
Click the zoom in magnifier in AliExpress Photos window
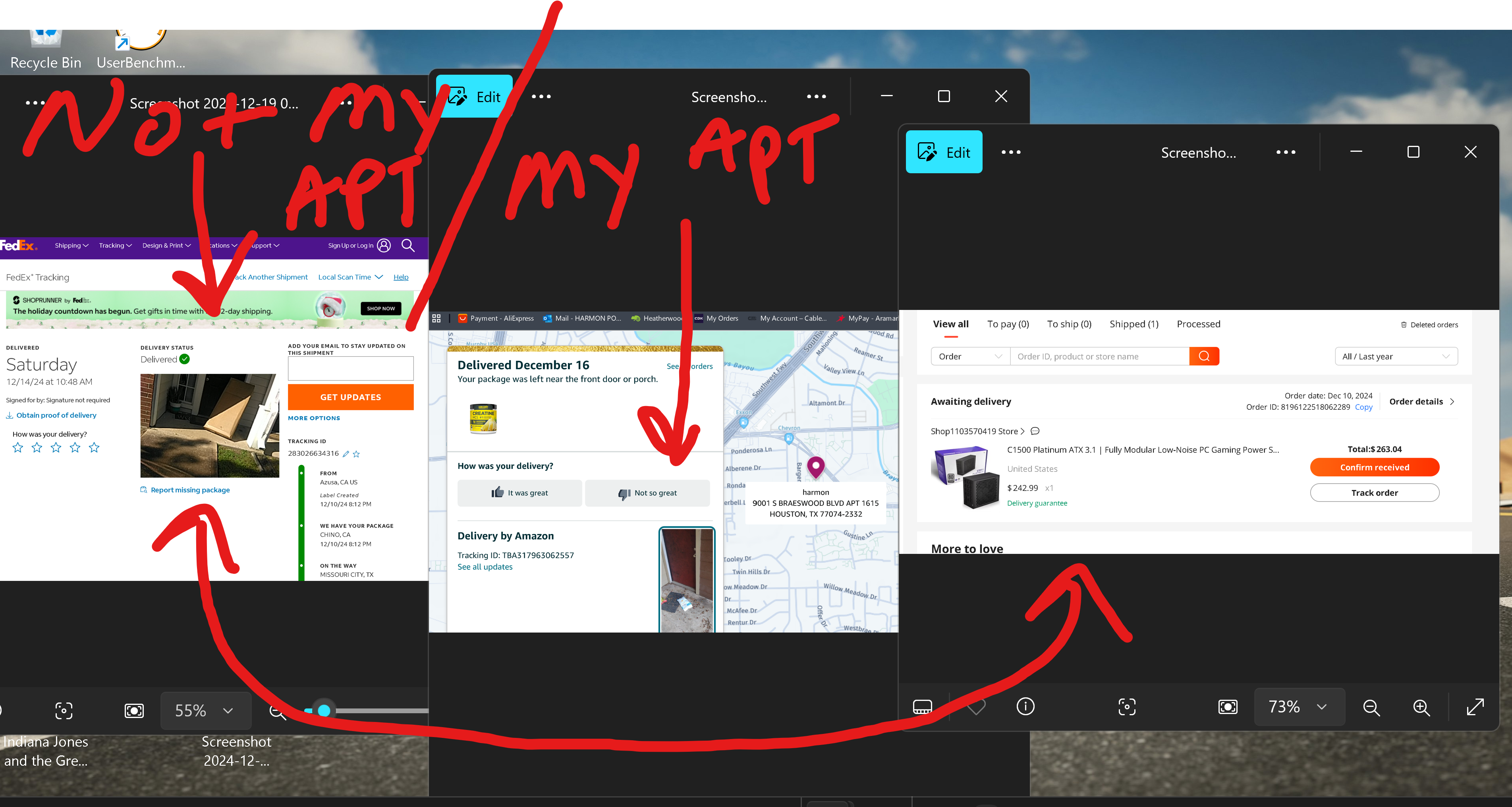click(x=1421, y=707)
